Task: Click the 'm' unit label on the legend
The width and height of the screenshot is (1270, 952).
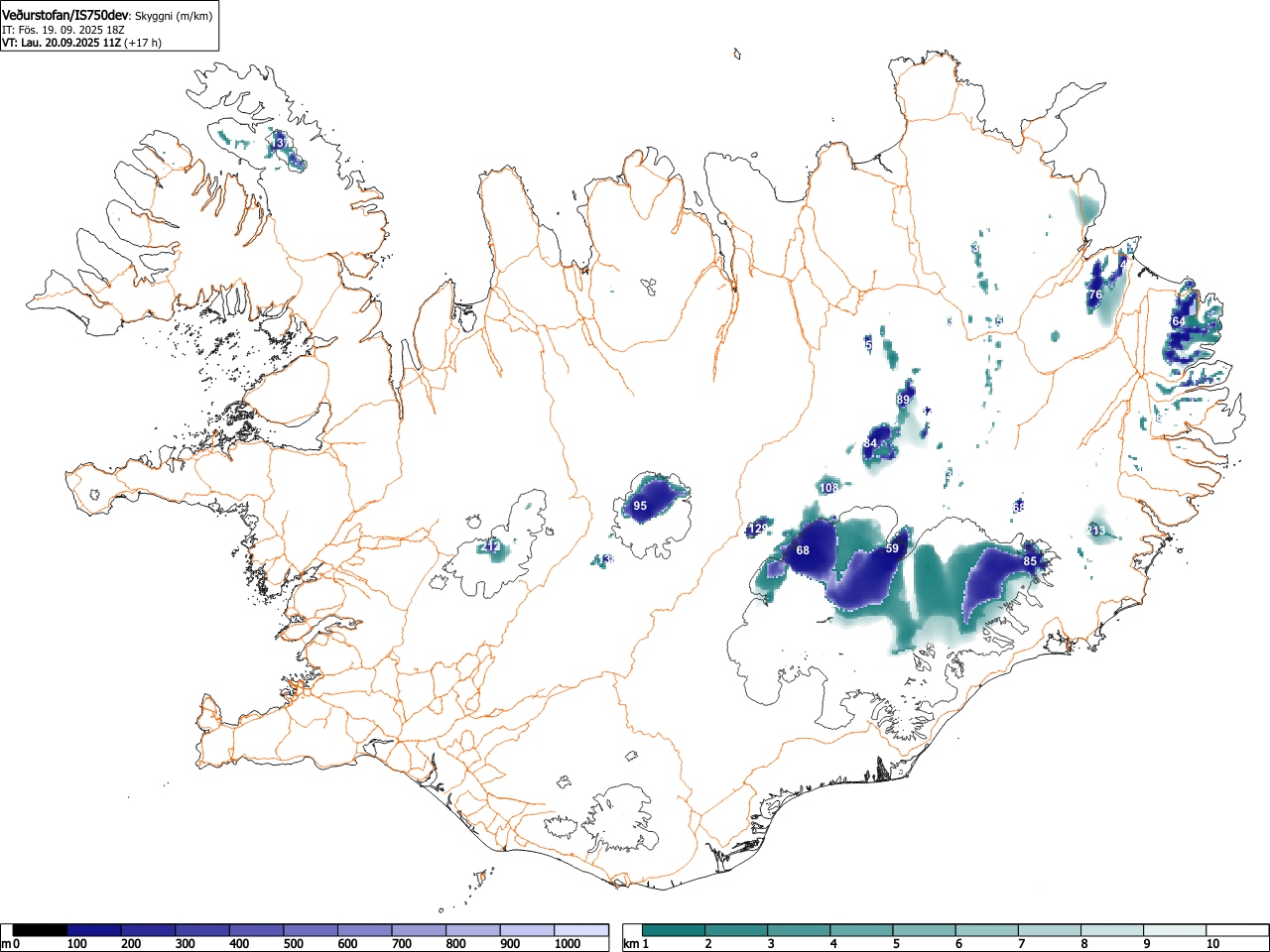Action: [6, 944]
